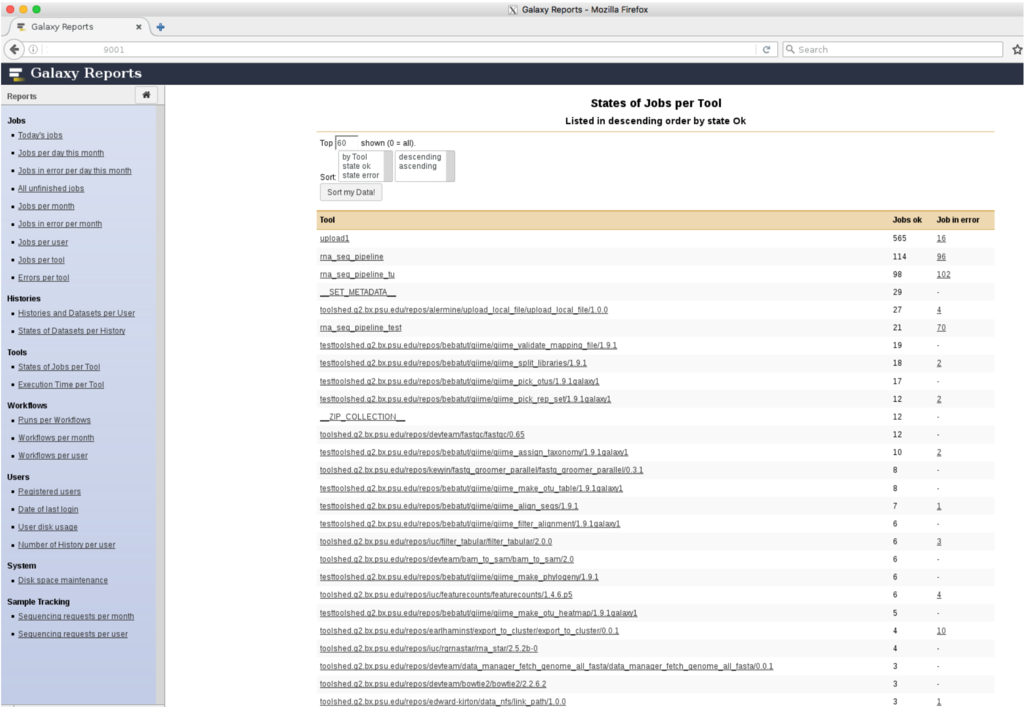
Task: Open User disk usage report
Action: [48, 527]
